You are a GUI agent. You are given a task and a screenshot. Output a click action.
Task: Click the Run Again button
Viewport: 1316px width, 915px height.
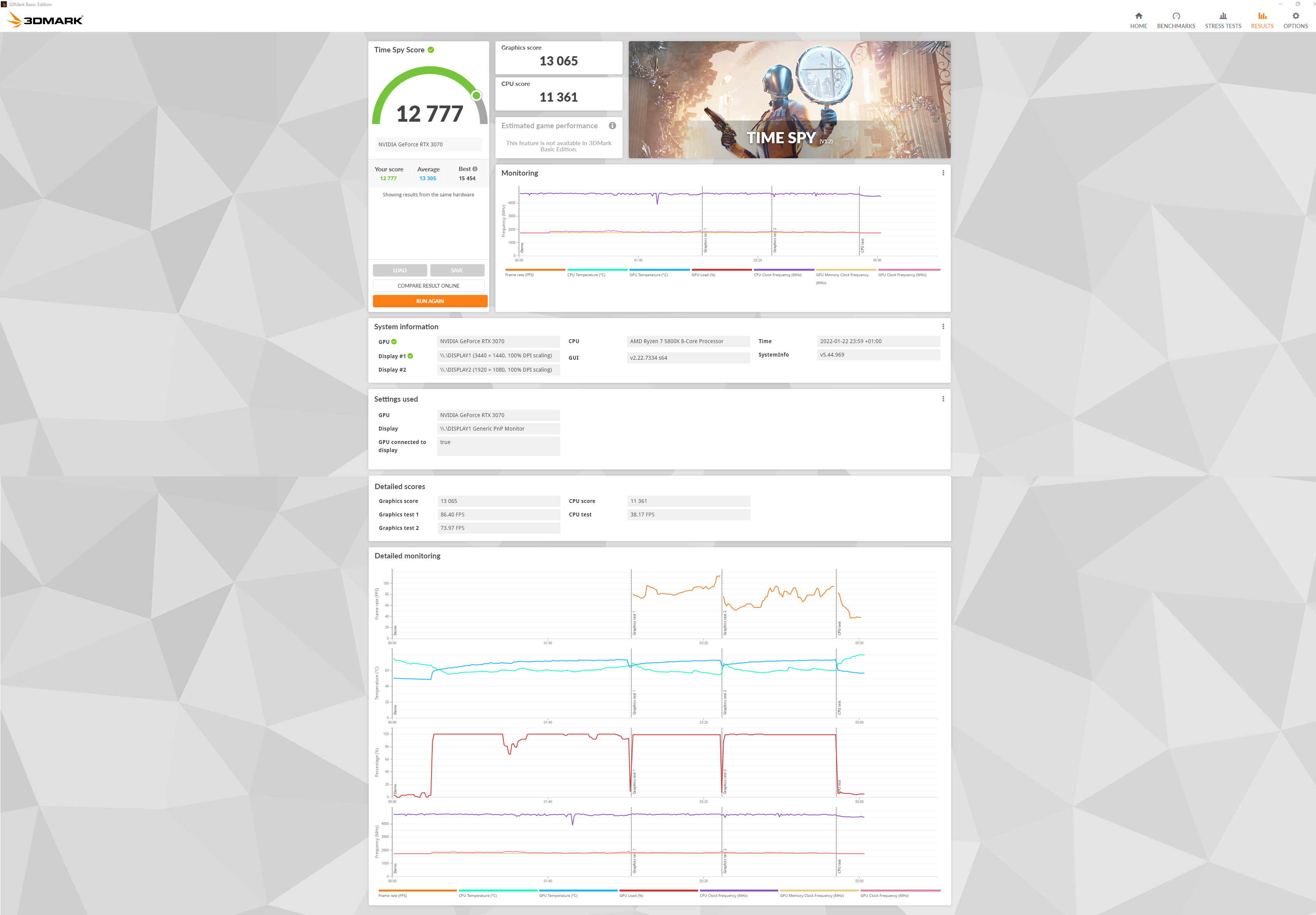[x=430, y=301]
